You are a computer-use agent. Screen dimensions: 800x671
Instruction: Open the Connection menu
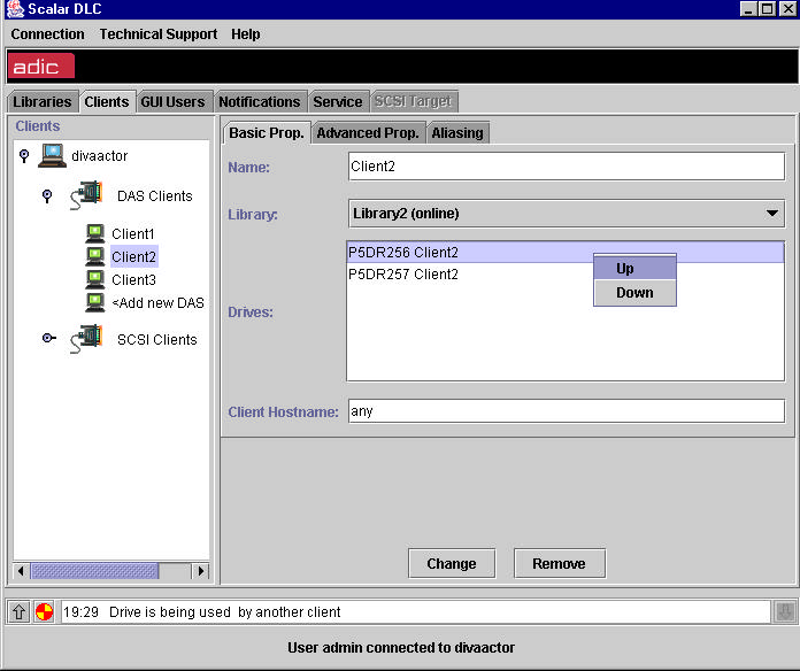[47, 34]
